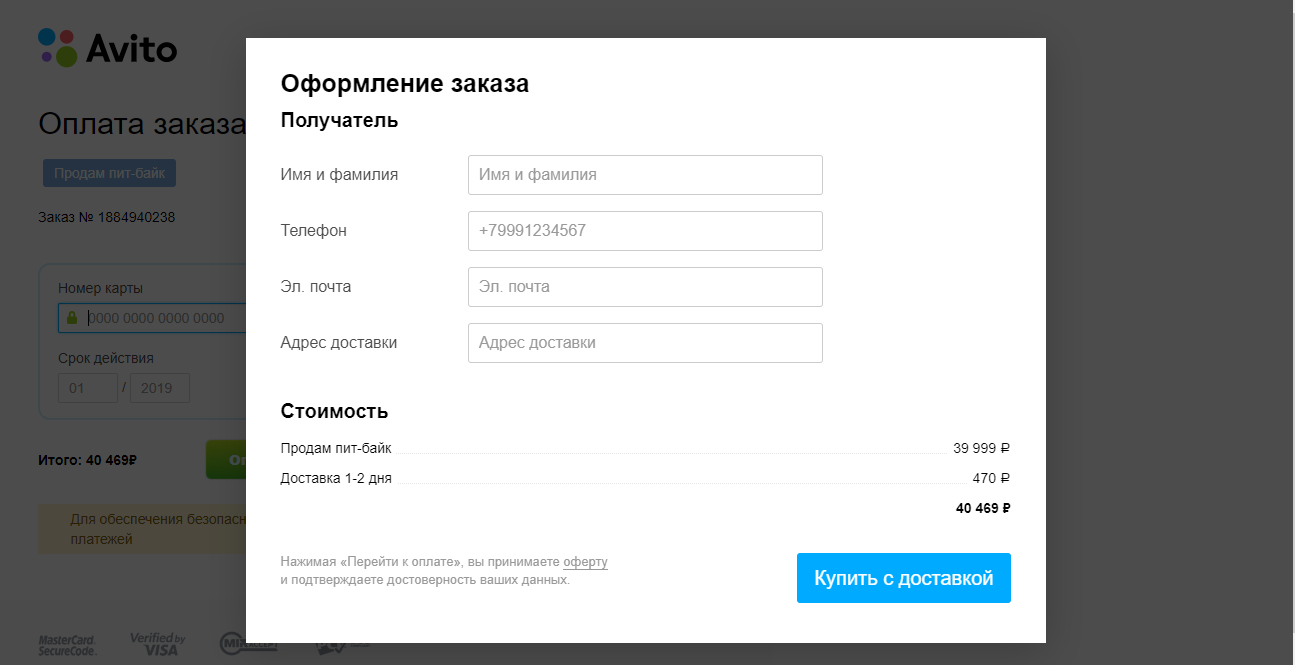Image resolution: width=1295 pixels, height=665 pixels.
Task: Click the Avito logo
Action: pyautogui.click(x=107, y=48)
